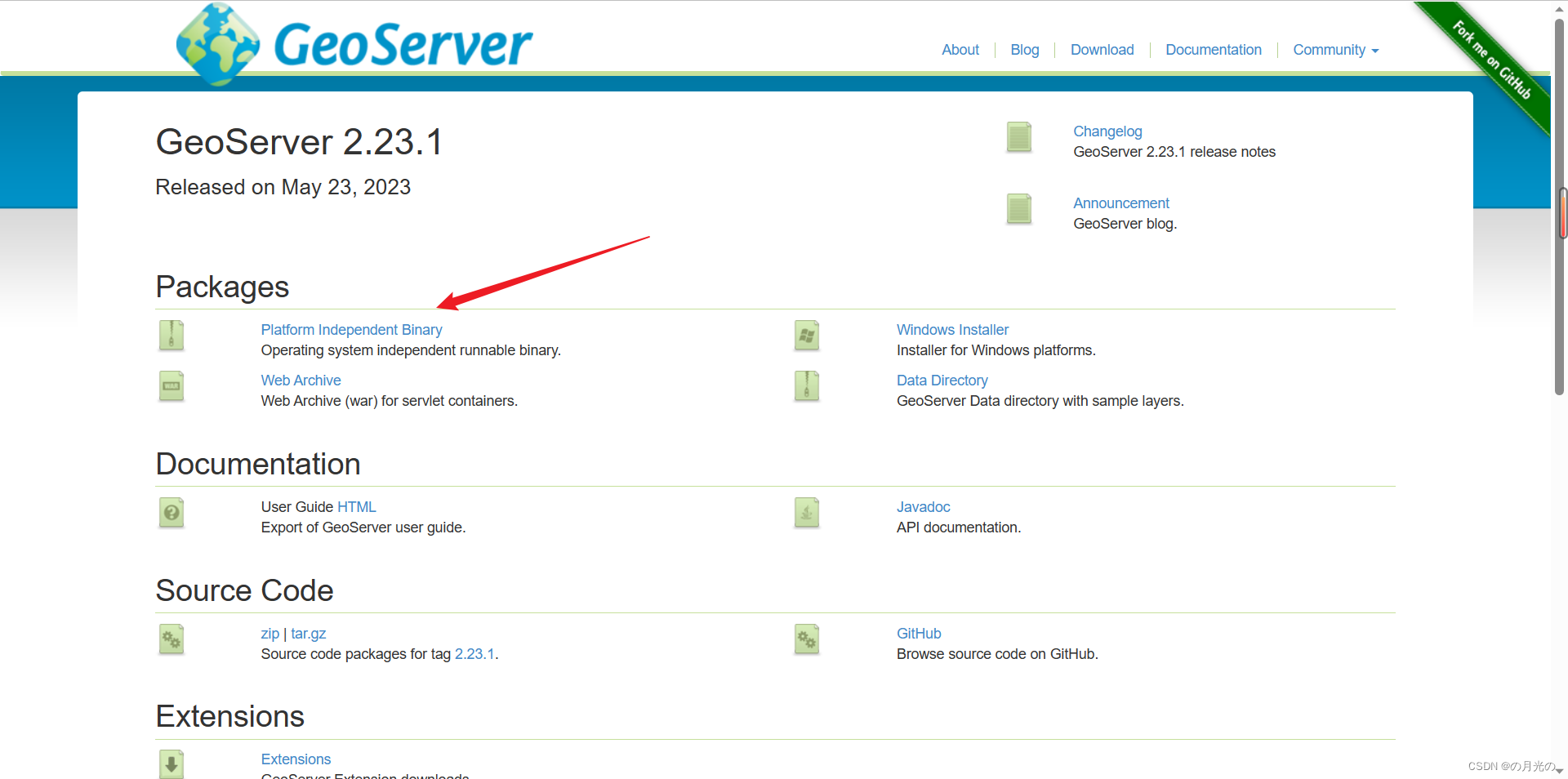Click 'GeoServer 2.23.1 release notes' text
The width and height of the screenshot is (1568, 779).
click(1174, 152)
